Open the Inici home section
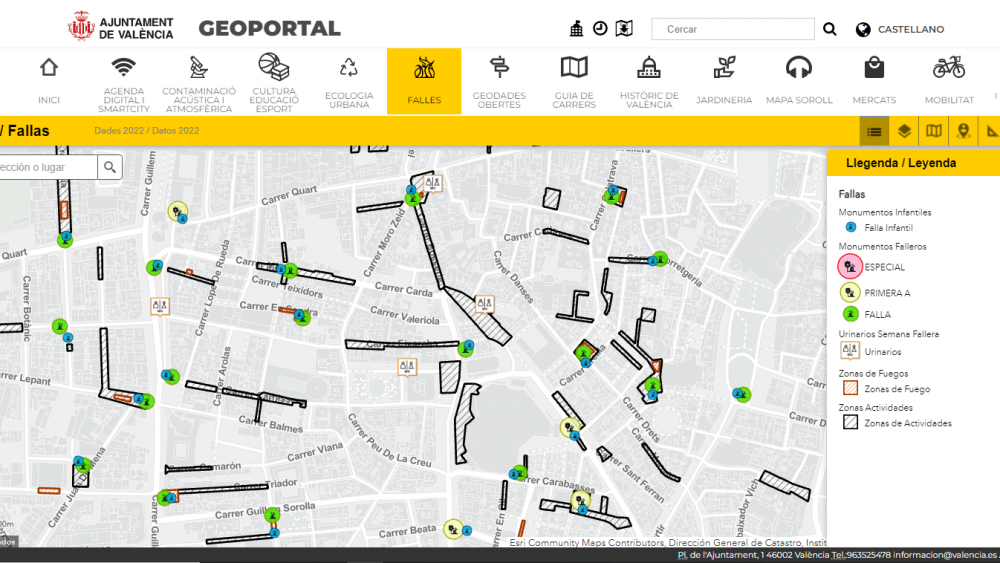This screenshot has width=1000, height=563. (x=48, y=80)
